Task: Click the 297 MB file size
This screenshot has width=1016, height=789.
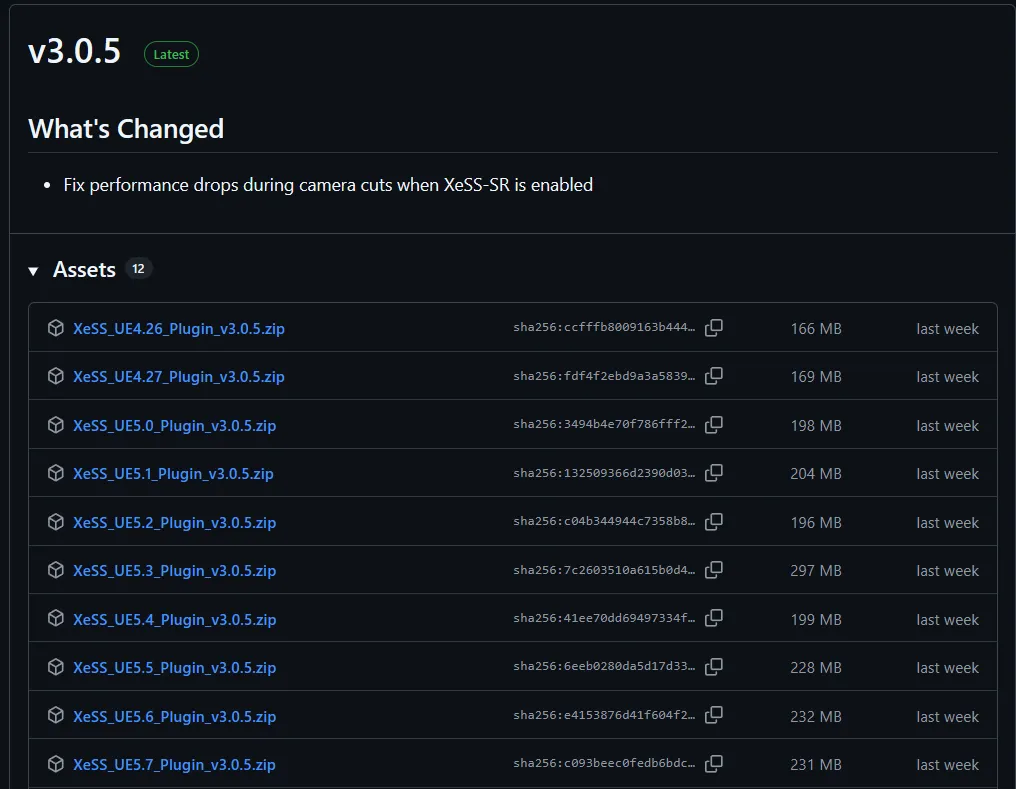Action: (x=816, y=571)
